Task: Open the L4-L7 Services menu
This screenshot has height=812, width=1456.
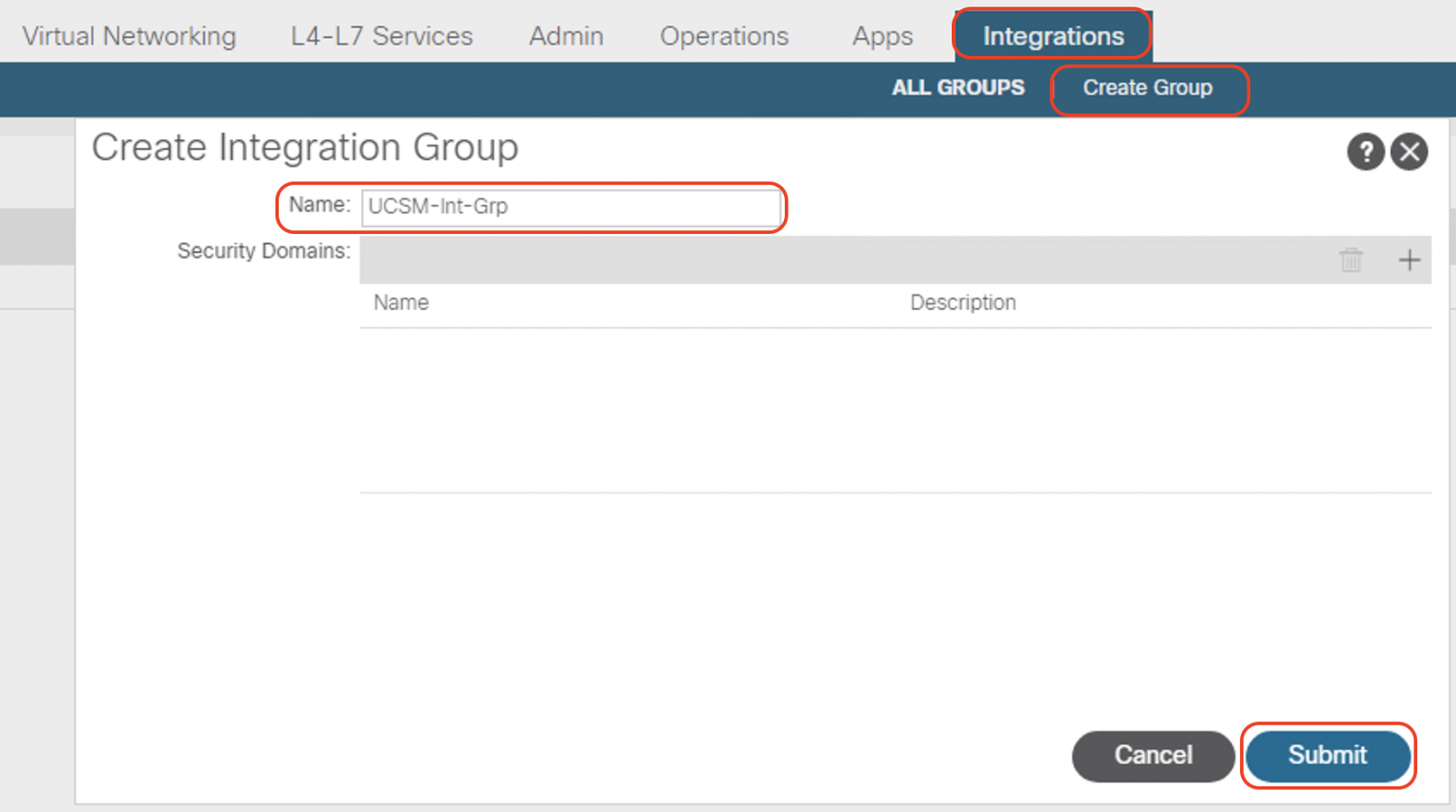Action: click(381, 36)
